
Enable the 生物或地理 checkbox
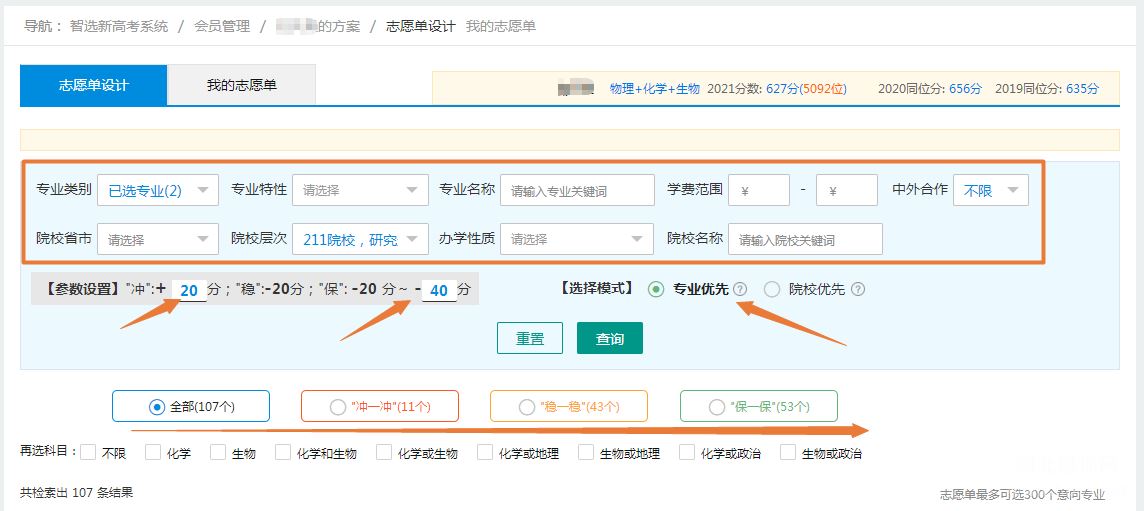(x=586, y=453)
